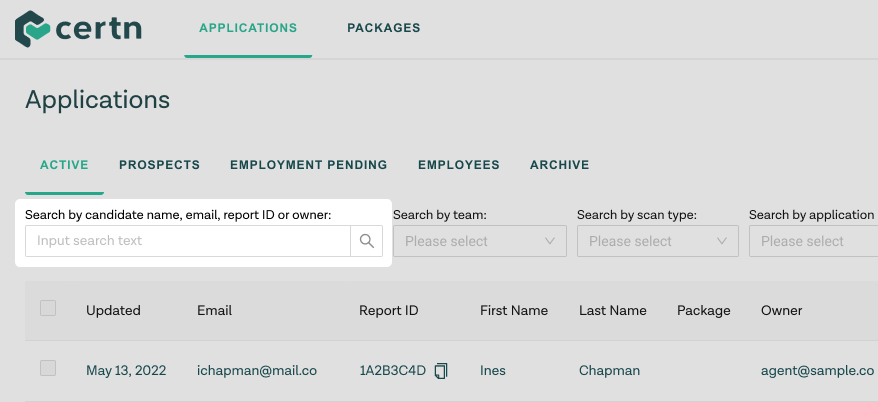Switch to the Employees tab
The height and width of the screenshot is (402, 878).
[x=458, y=165]
